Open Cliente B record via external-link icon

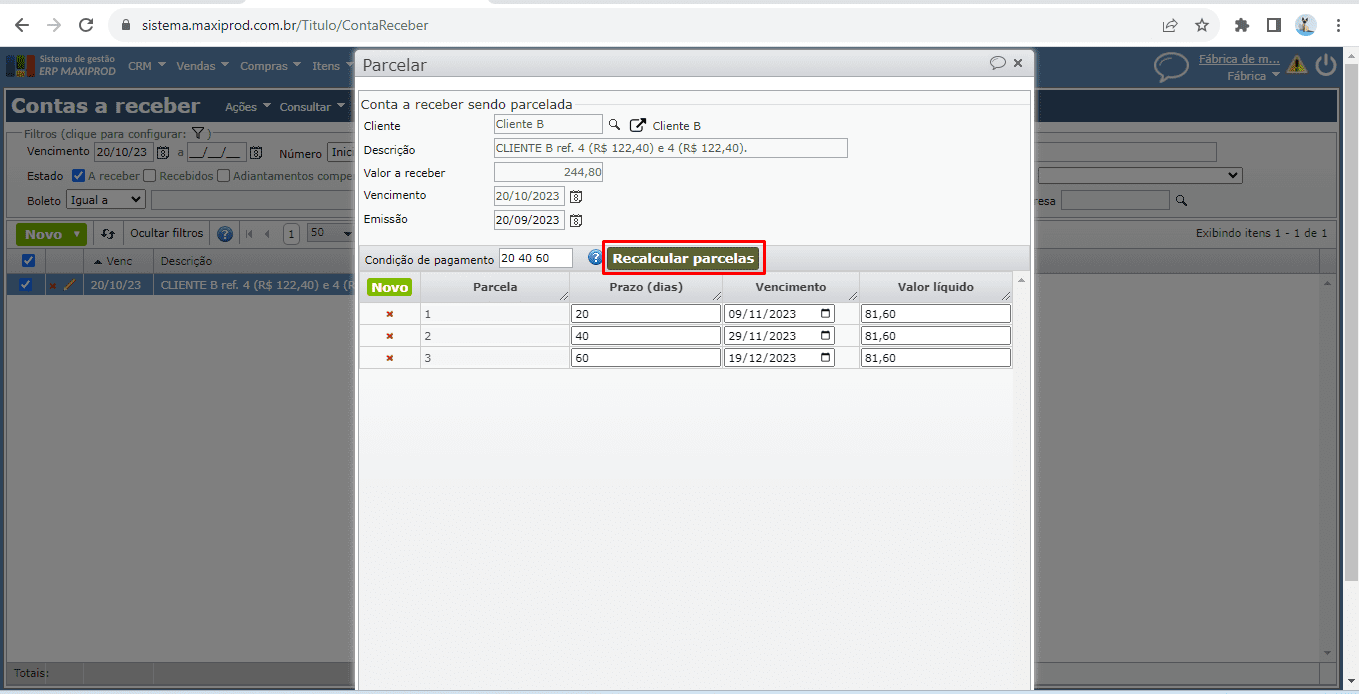coord(638,125)
